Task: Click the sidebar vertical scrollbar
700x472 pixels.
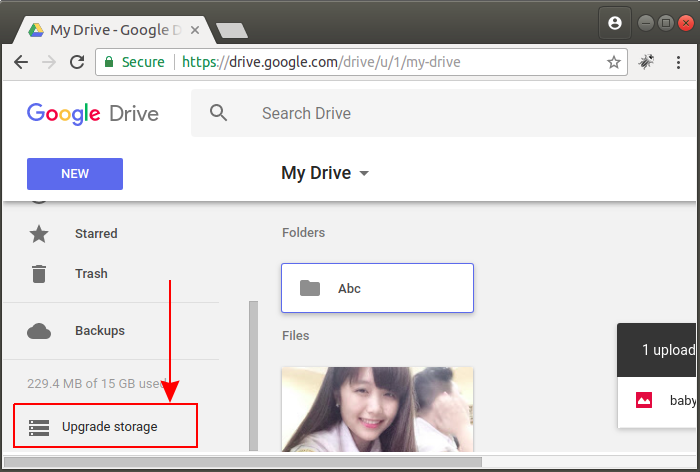Action: coord(254,376)
